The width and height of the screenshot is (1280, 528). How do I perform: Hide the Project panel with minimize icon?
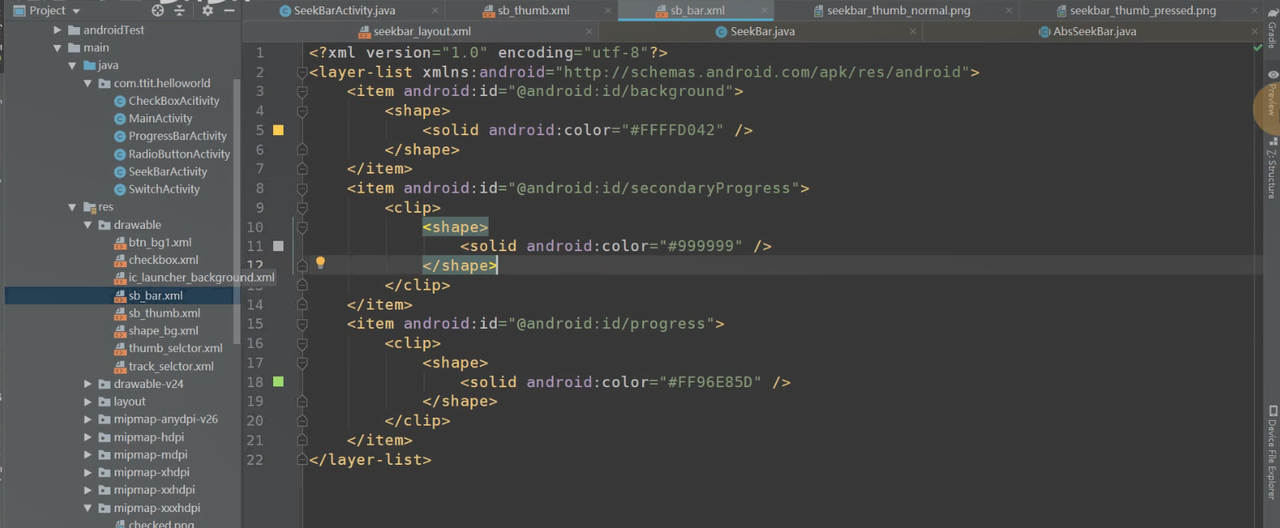pyautogui.click(x=229, y=11)
